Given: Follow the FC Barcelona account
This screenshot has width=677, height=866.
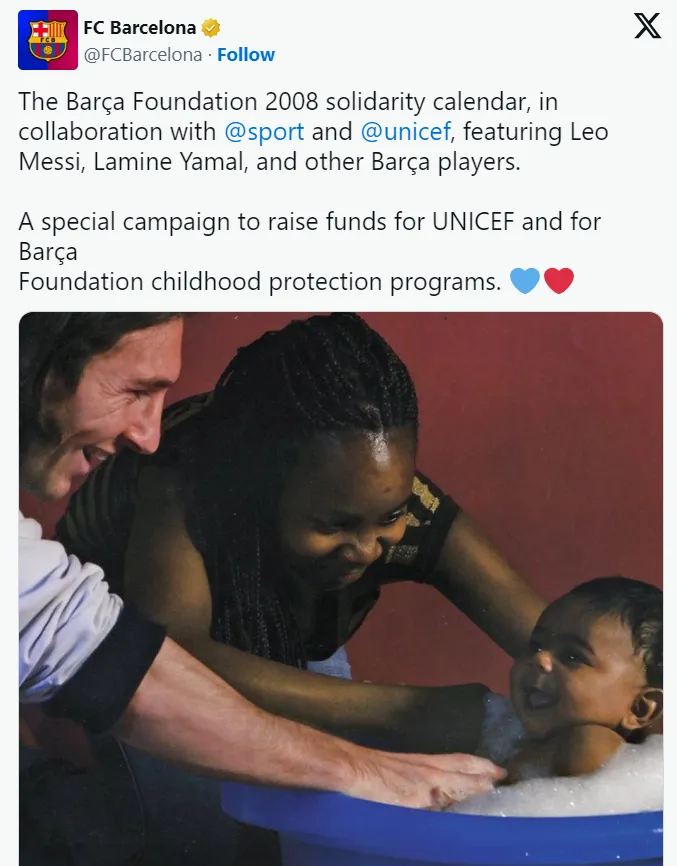Looking at the screenshot, I should point(246,54).
